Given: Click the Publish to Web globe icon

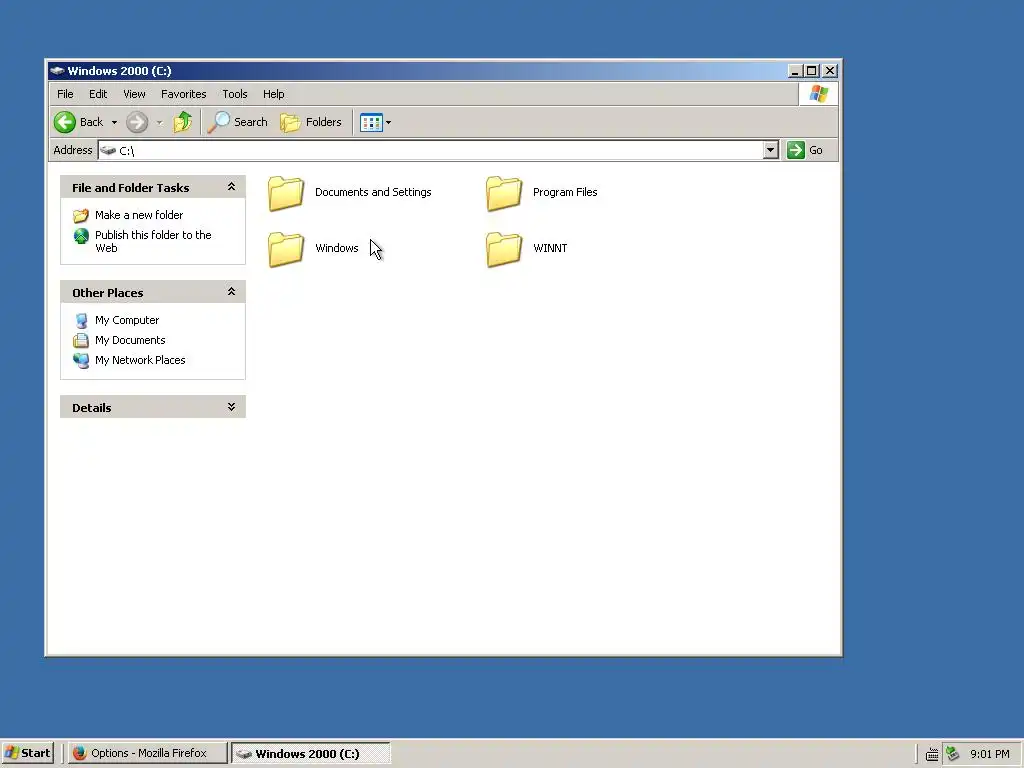Looking at the screenshot, I should [x=81, y=236].
